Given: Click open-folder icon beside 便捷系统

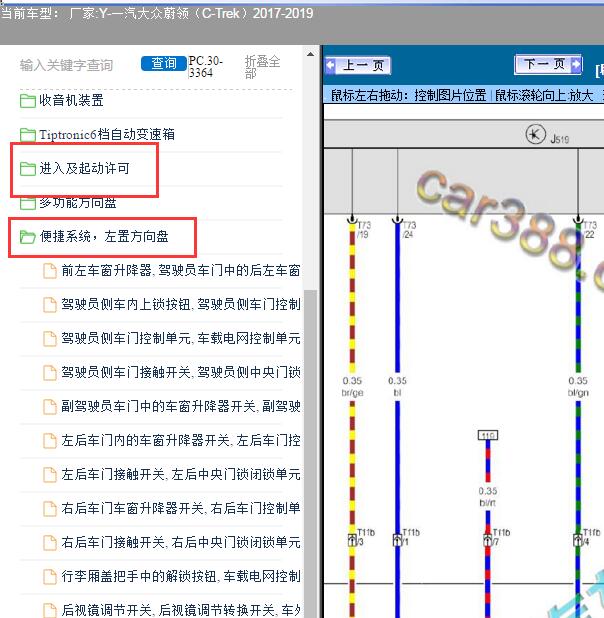Looking at the screenshot, I should pyautogui.click(x=28, y=237).
